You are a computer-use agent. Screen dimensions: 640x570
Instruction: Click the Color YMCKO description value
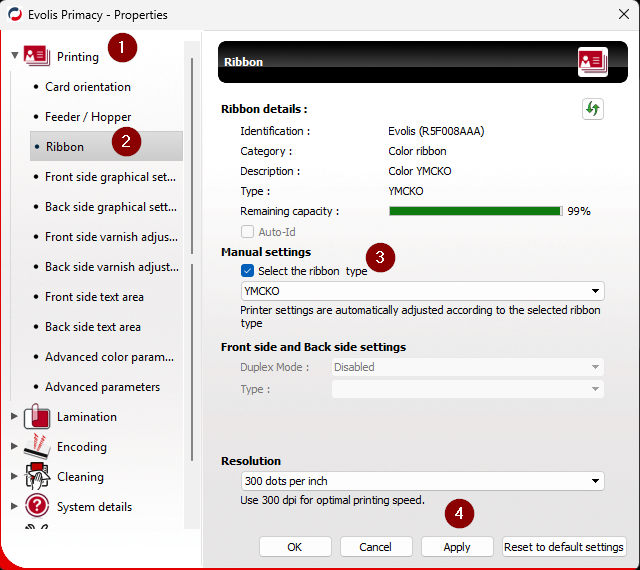(x=420, y=171)
